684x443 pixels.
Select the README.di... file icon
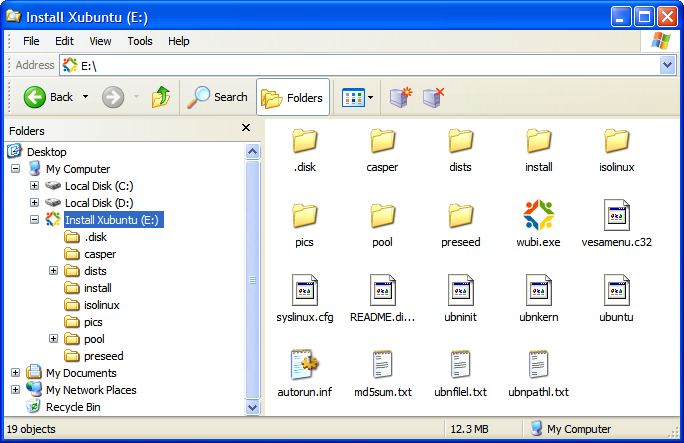click(x=383, y=290)
